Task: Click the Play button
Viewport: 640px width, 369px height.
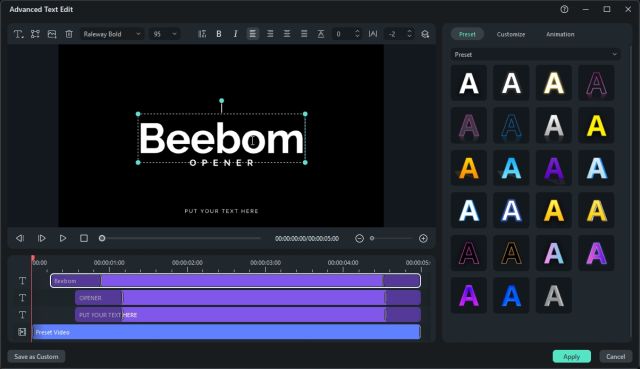Action: (x=62, y=238)
